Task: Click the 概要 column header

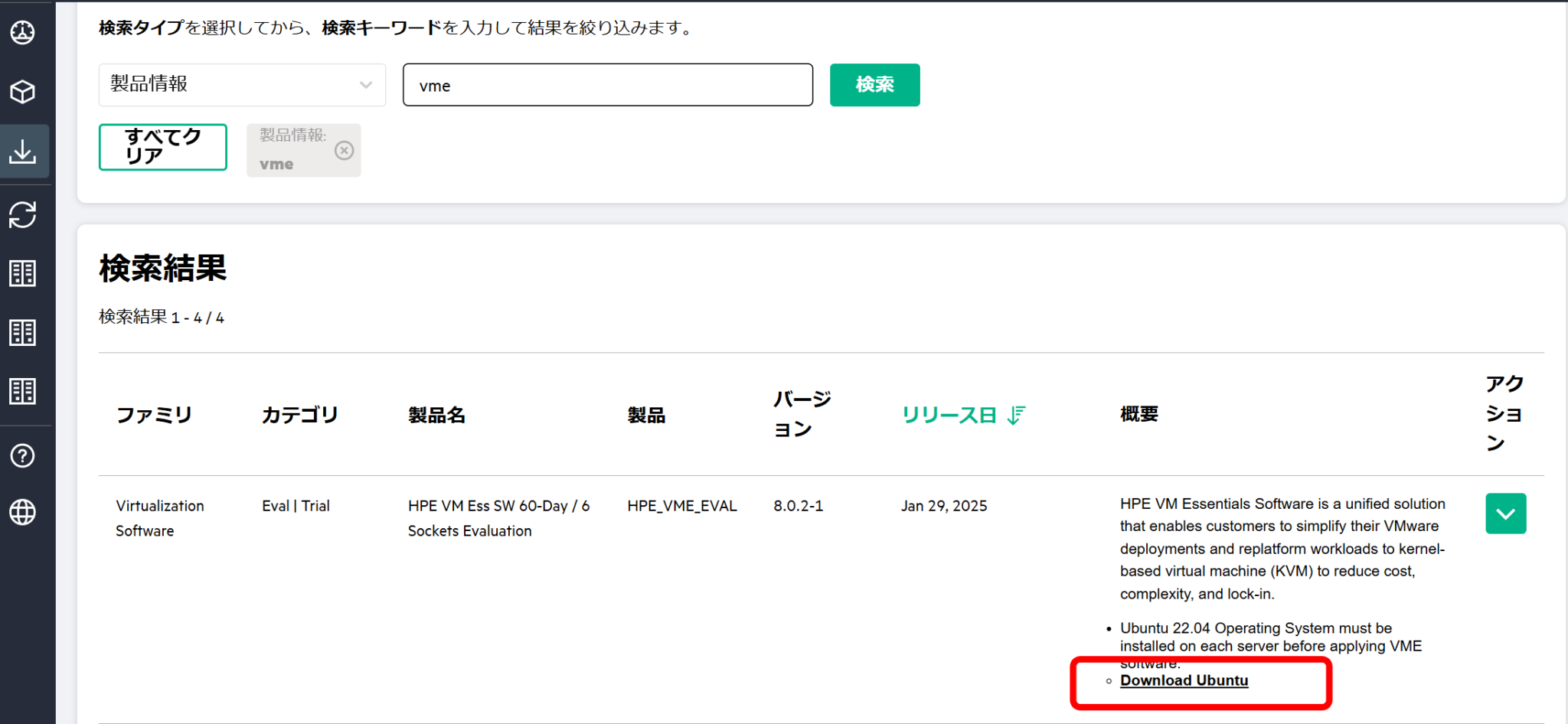Action: tap(1138, 414)
